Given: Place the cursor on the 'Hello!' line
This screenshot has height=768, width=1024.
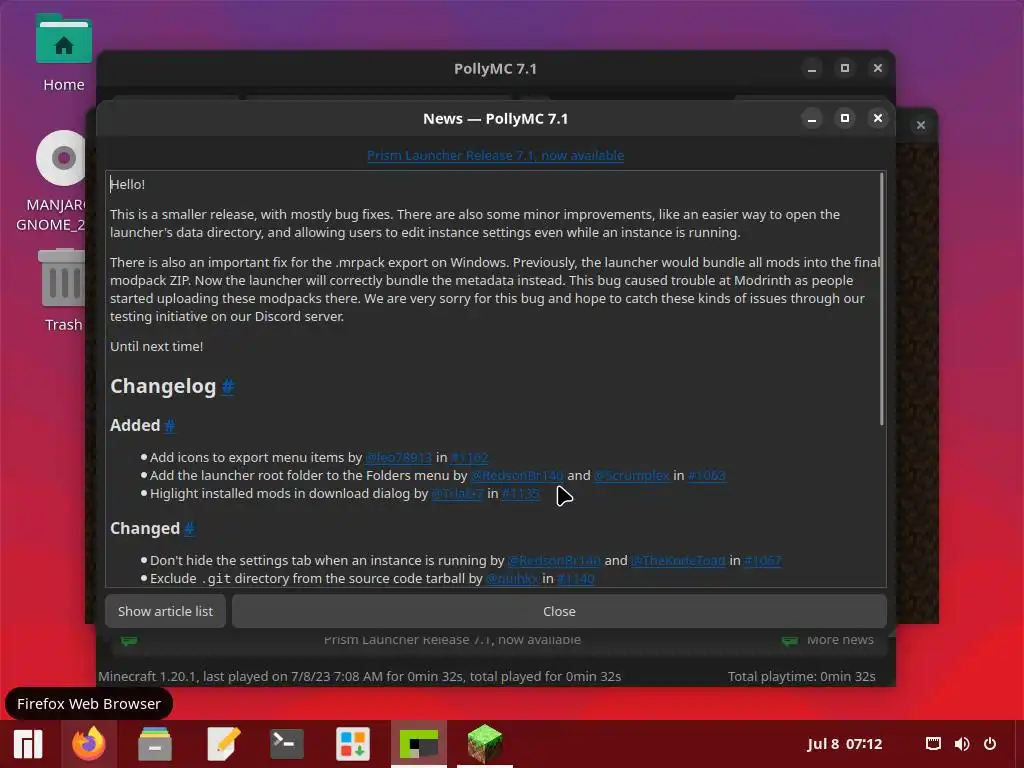Looking at the screenshot, I should (127, 185).
